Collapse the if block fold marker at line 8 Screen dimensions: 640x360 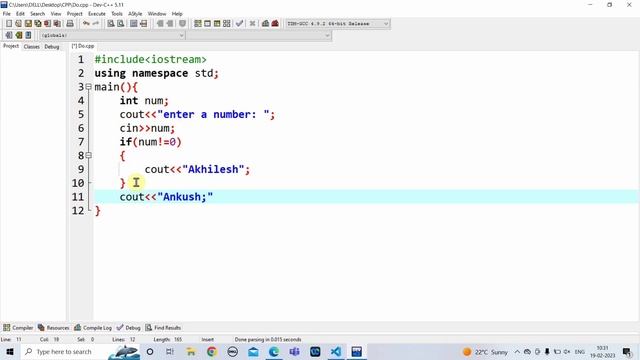tap(89, 156)
